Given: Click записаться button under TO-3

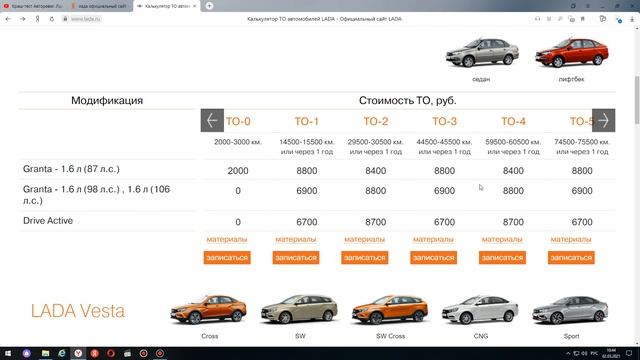Looking at the screenshot, I should [x=433, y=258].
